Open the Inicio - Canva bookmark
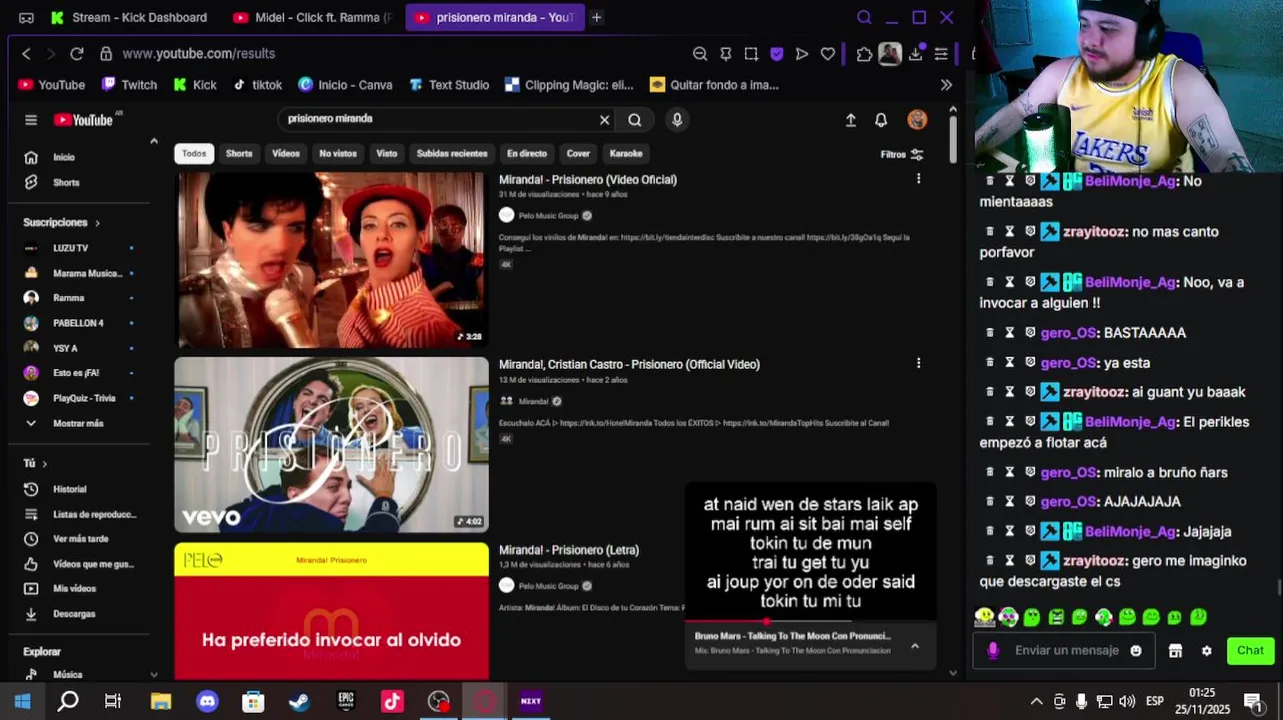The height and width of the screenshot is (720, 1283). [x=345, y=85]
